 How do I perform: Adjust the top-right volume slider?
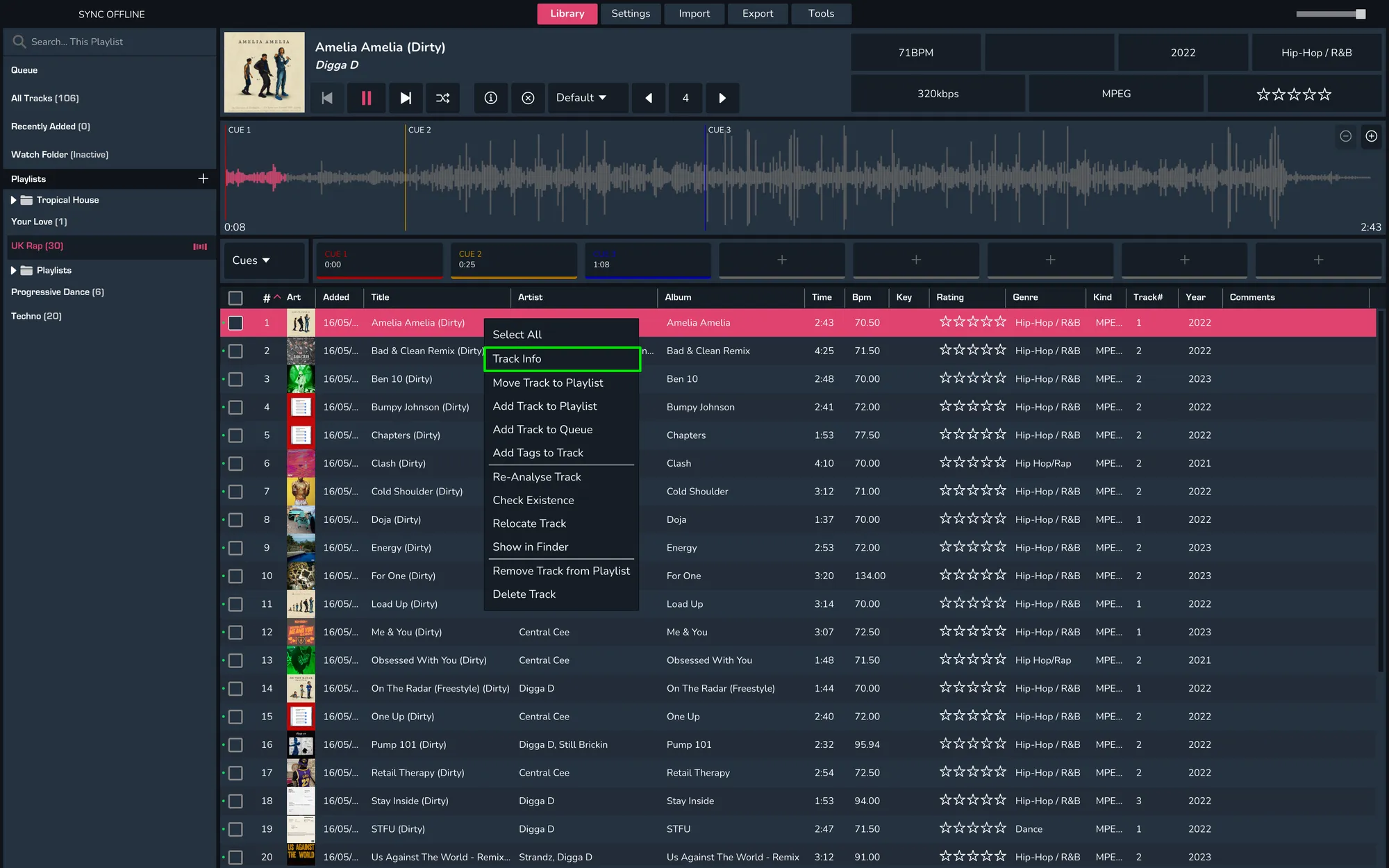(1360, 14)
